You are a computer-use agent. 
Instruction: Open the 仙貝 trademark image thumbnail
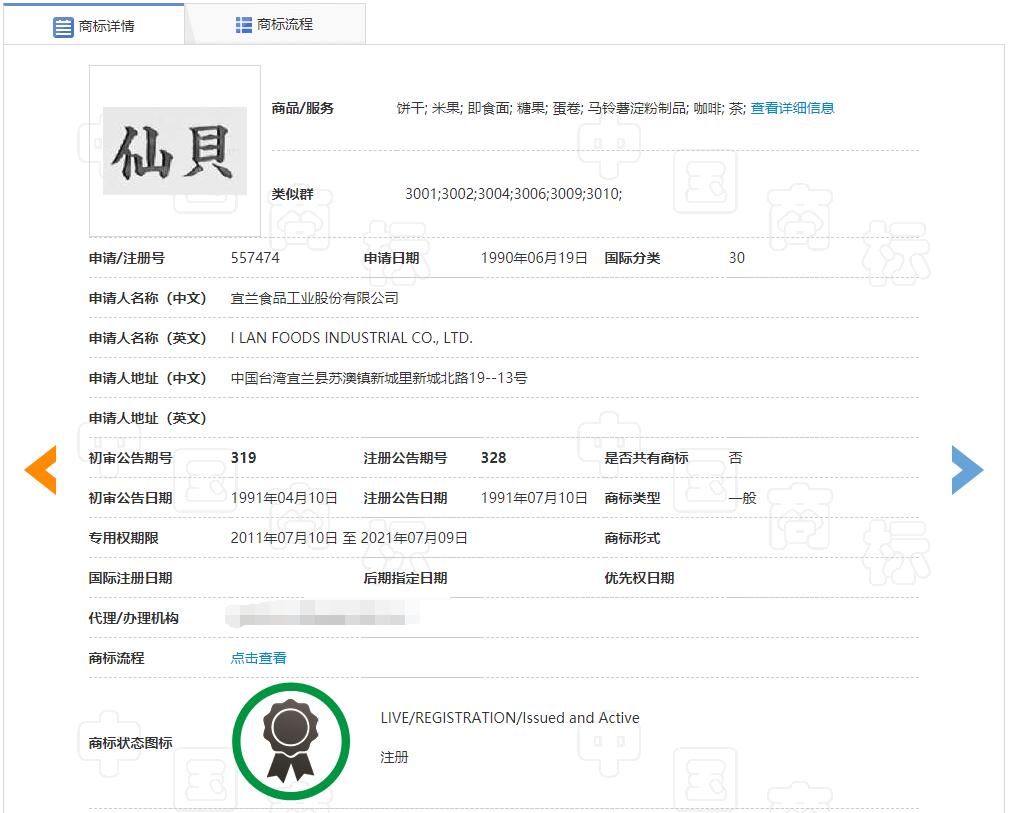175,151
